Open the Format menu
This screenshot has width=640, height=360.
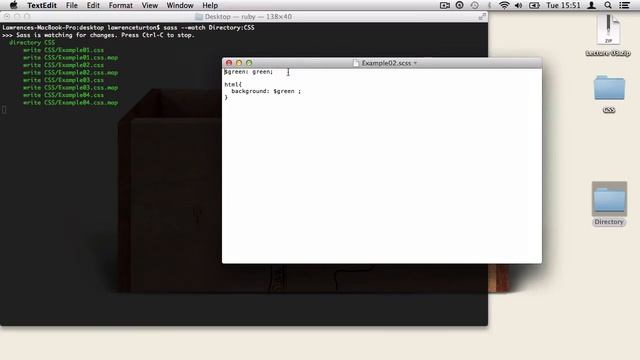[120, 5]
